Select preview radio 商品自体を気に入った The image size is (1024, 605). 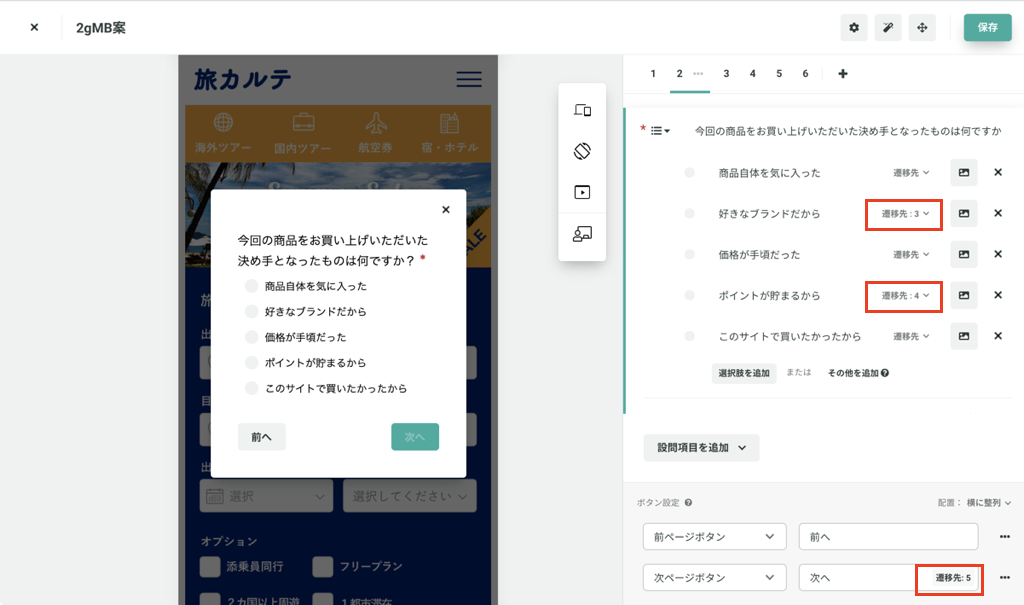point(251,286)
